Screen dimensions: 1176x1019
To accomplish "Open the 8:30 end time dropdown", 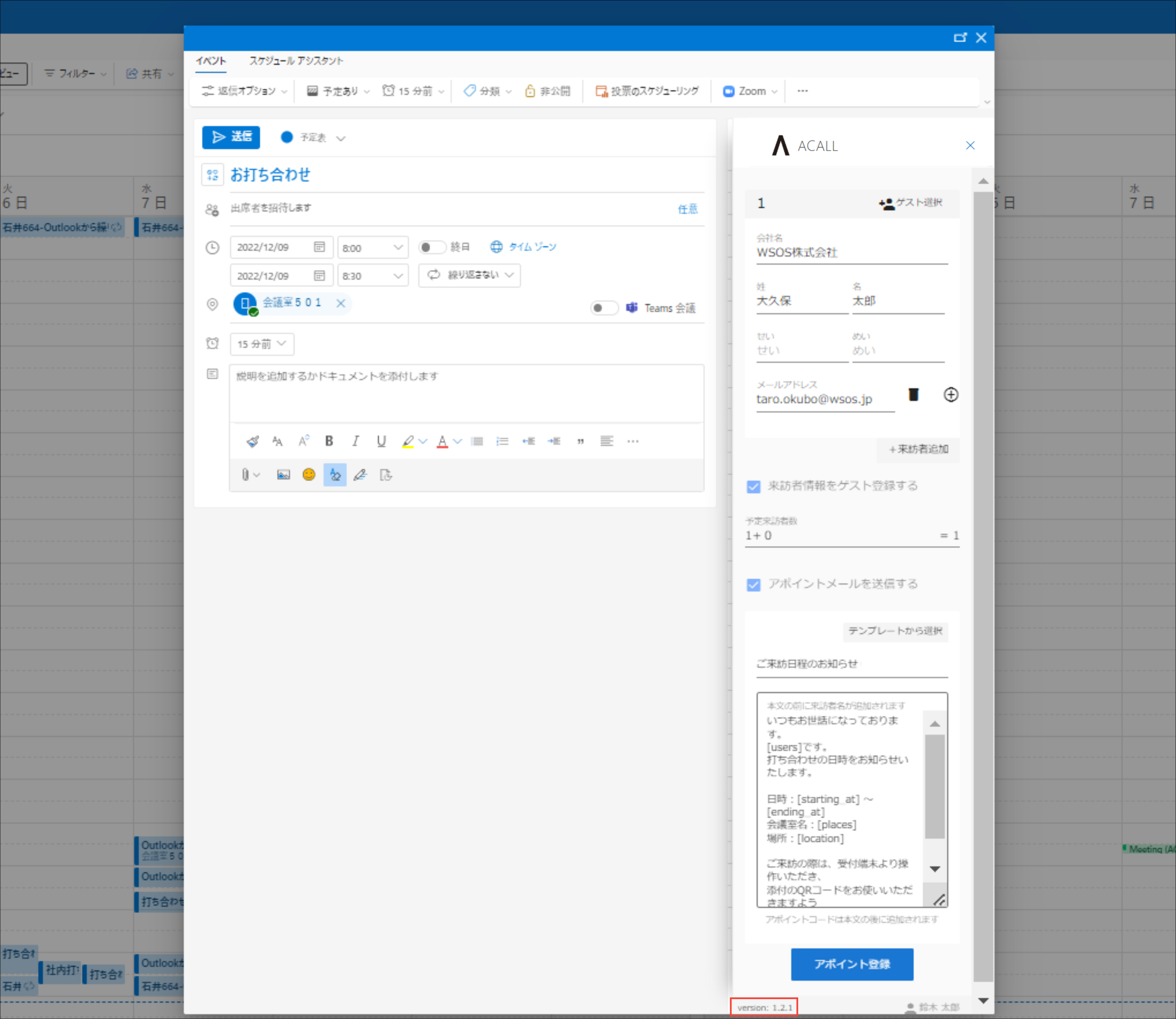I will pos(372,276).
